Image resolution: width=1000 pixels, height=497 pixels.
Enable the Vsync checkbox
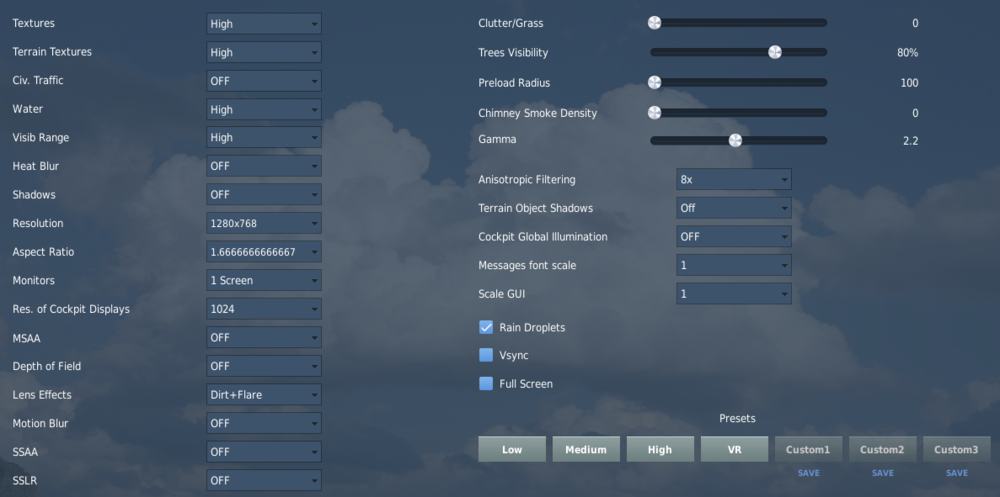click(486, 355)
